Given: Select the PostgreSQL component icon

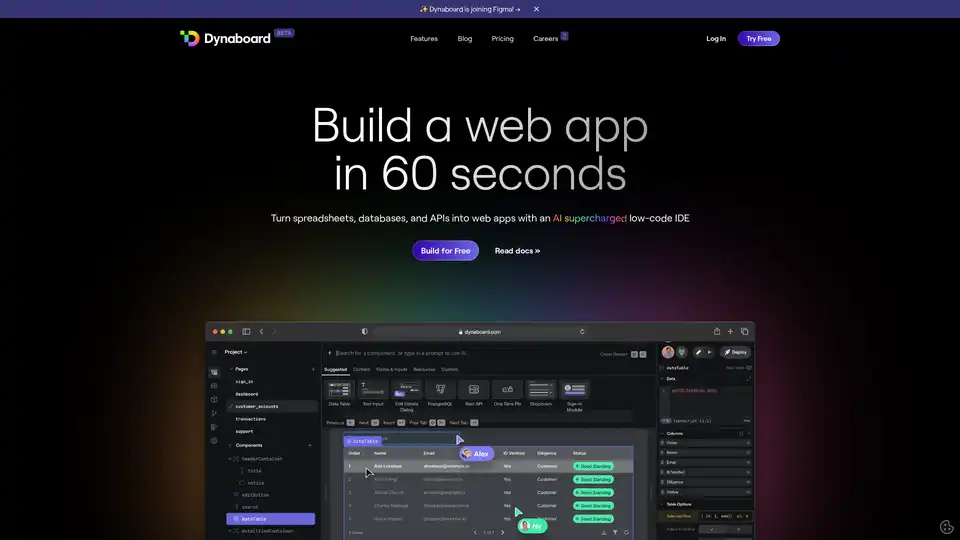Looking at the screenshot, I should point(441,389).
